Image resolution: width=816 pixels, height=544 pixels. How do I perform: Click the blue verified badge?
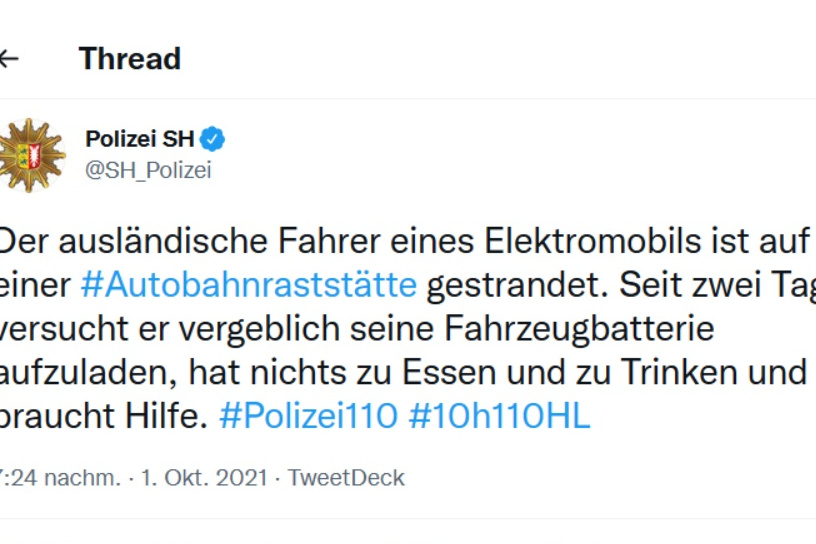coord(212,139)
